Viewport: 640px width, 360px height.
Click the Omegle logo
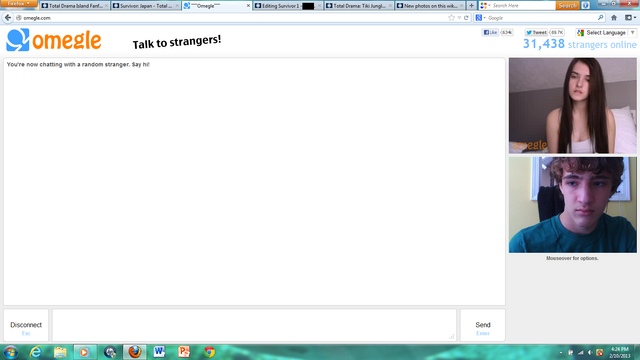pyautogui.click(x=53, y=40)
